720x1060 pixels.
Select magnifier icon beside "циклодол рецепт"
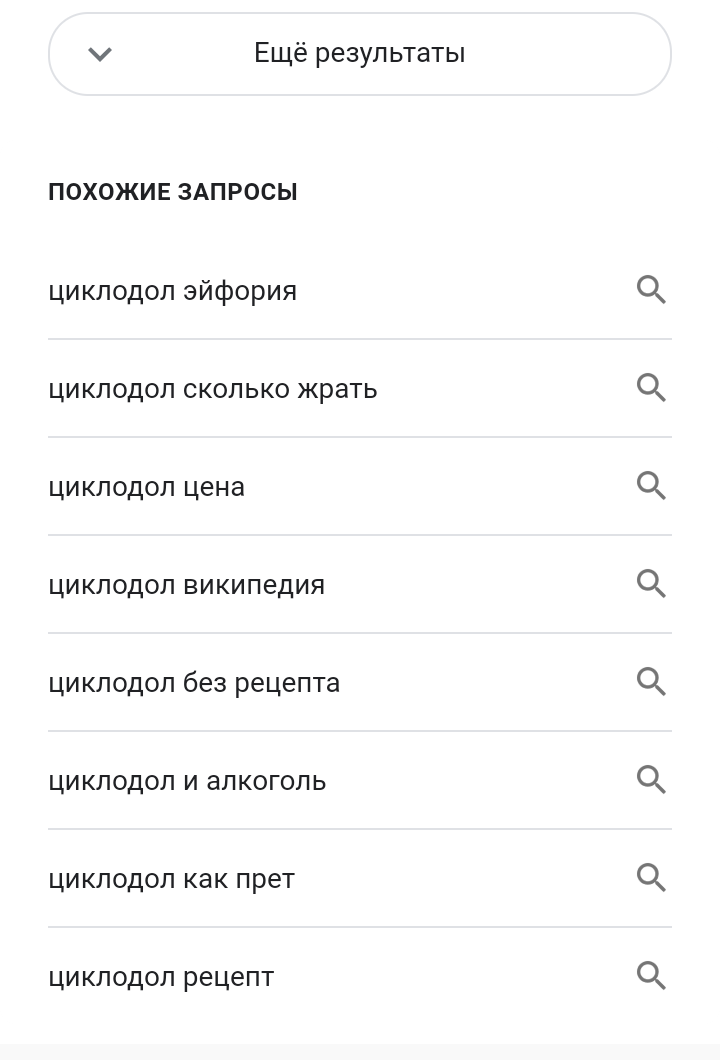click(x=651, y=976)
